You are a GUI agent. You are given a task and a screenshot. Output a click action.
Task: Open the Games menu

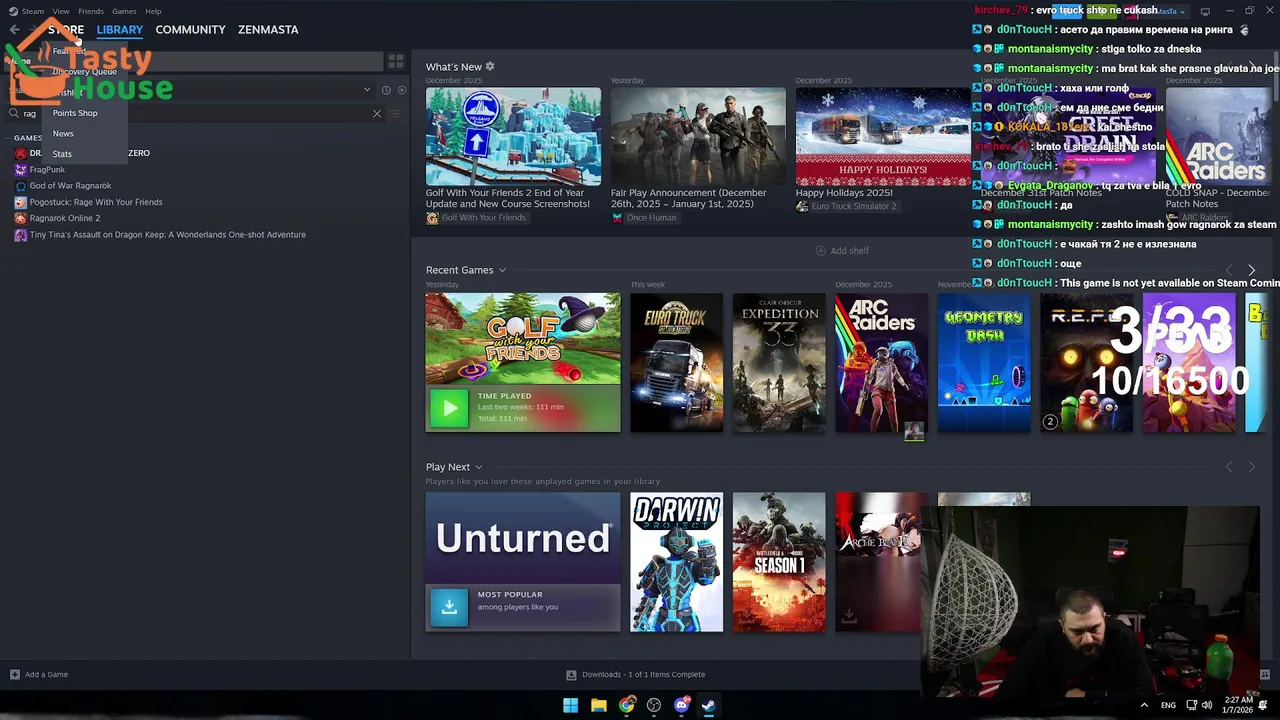pyautogui.click(x=124, y=11)
